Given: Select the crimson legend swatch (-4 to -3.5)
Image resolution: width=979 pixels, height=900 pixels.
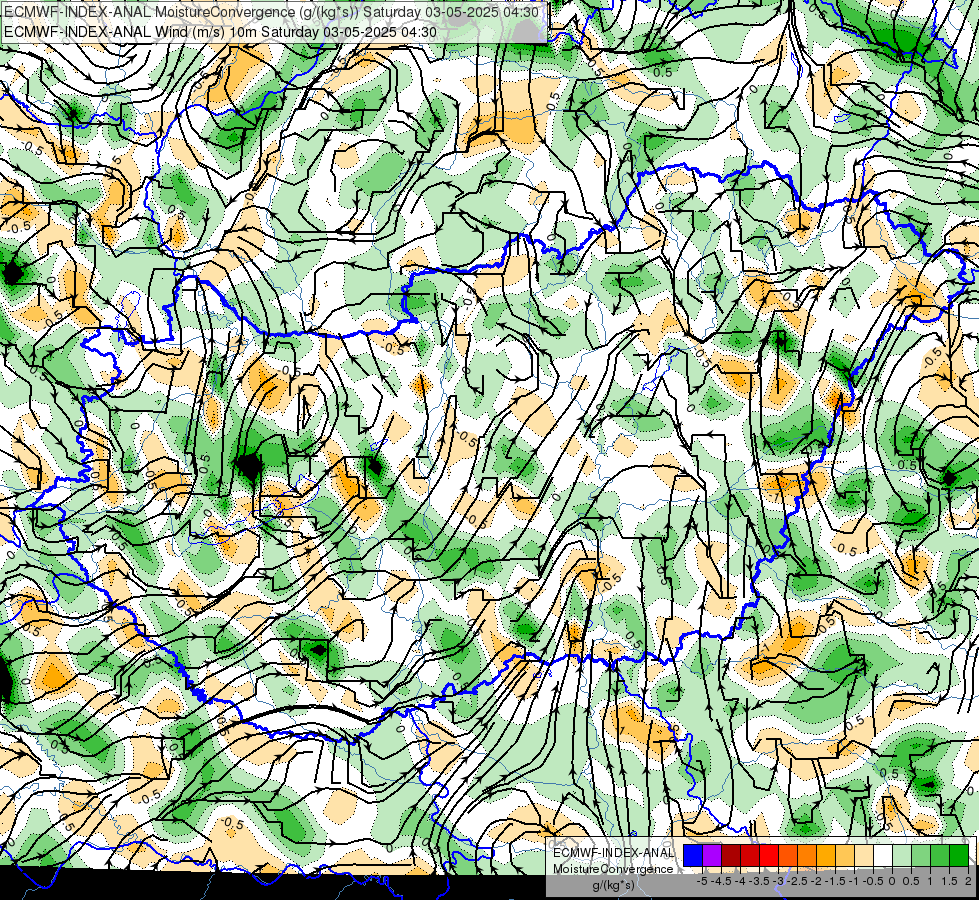Looking at the screenshot, I should 750,855.
